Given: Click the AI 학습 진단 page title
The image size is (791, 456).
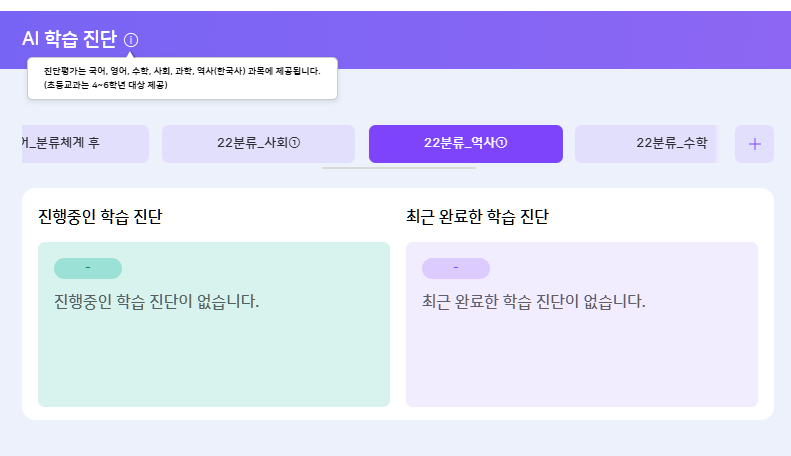Looking at the screenshot, I should tap(69, 40).
